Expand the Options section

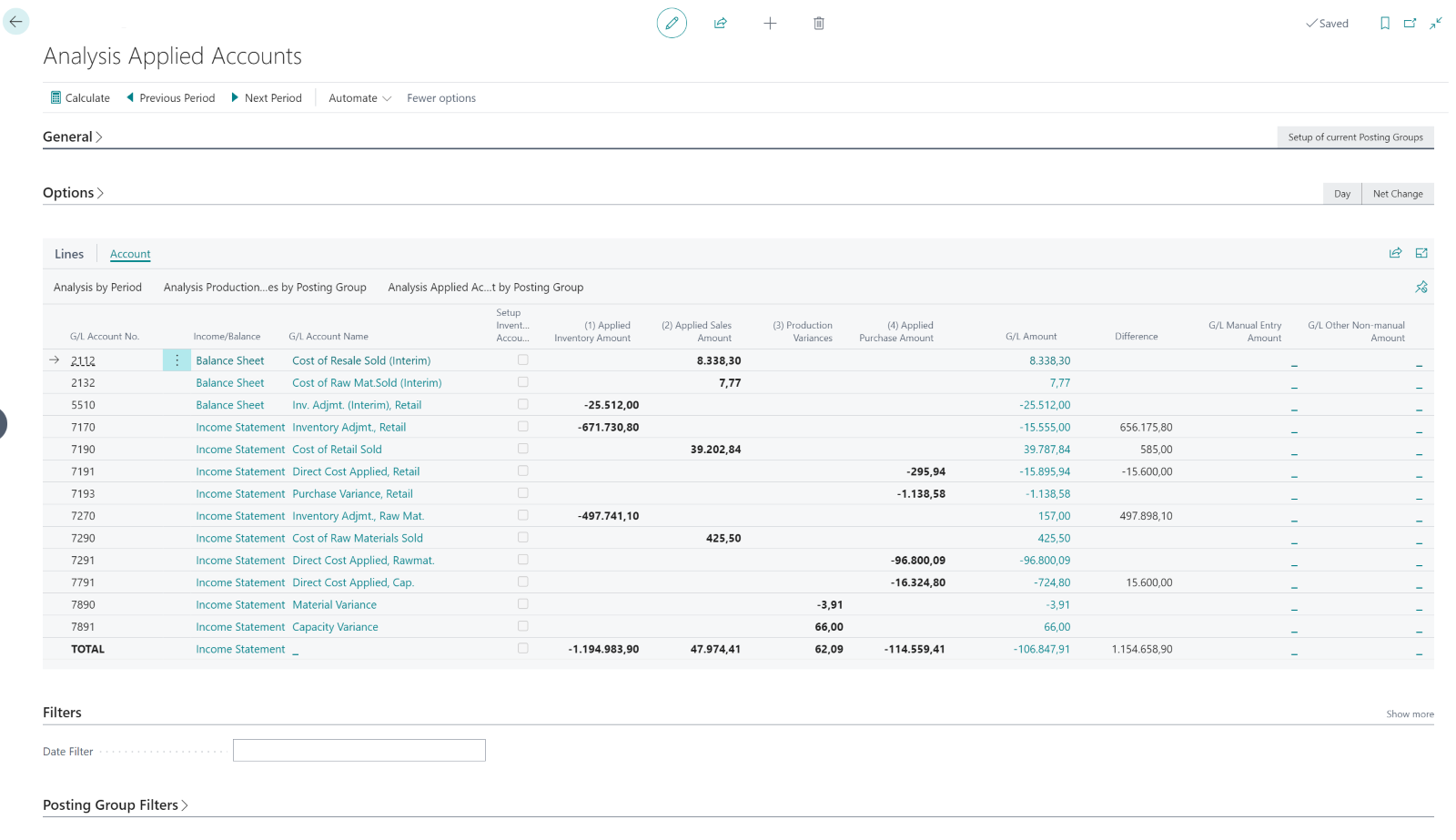point(73,192)
